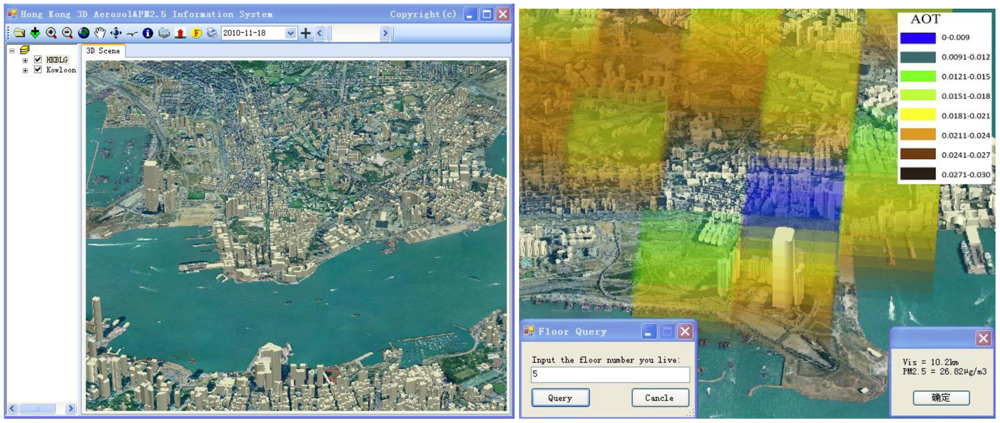Collapse the root layer group node
This screenshot has height=423, width=1000.
pos(12,49)
